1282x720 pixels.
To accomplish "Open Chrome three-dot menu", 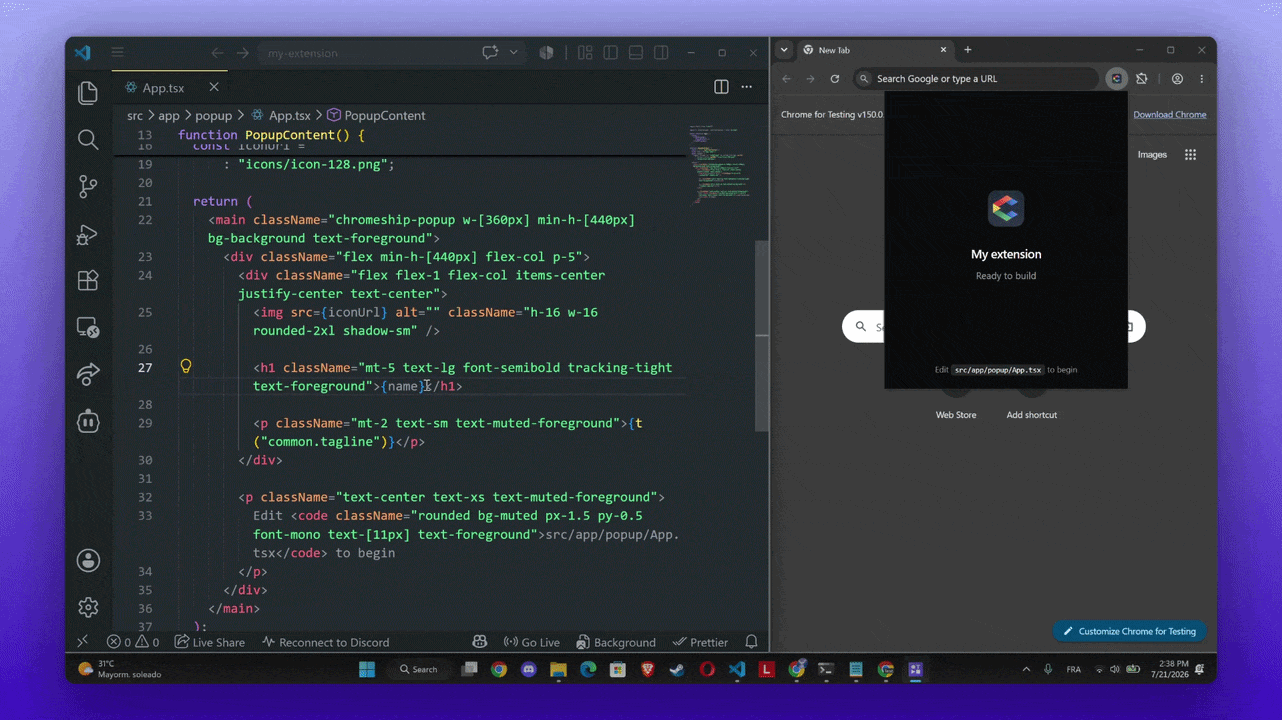I will click(1202, 79).
